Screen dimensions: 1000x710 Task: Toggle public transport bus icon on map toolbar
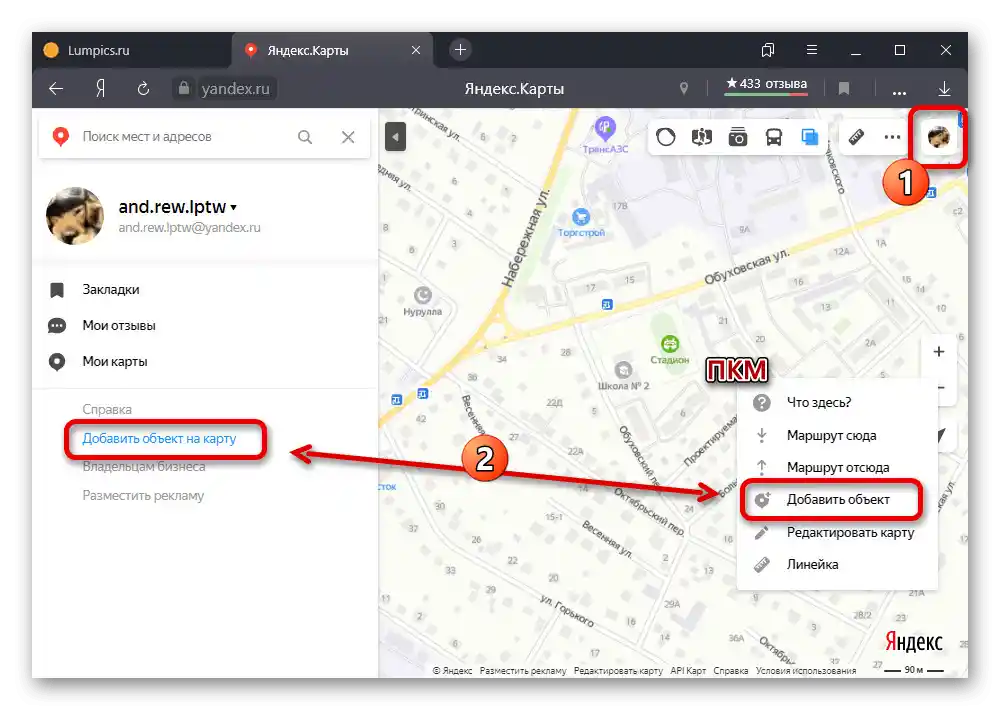pyautogui.click(x=774, y=137)
